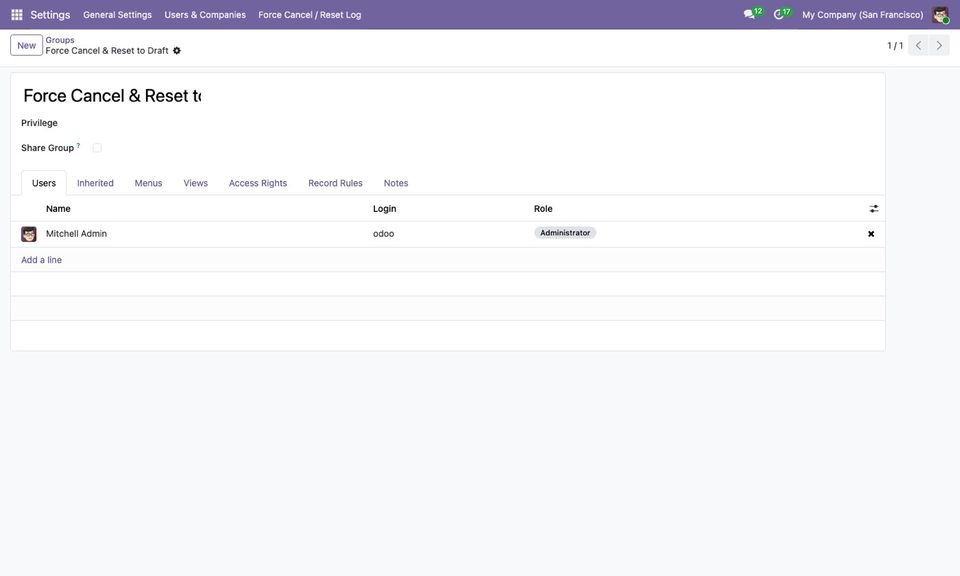Screen dimensions: 960x576
Task: Sort by the Name column header
Action: pos(58,209)
